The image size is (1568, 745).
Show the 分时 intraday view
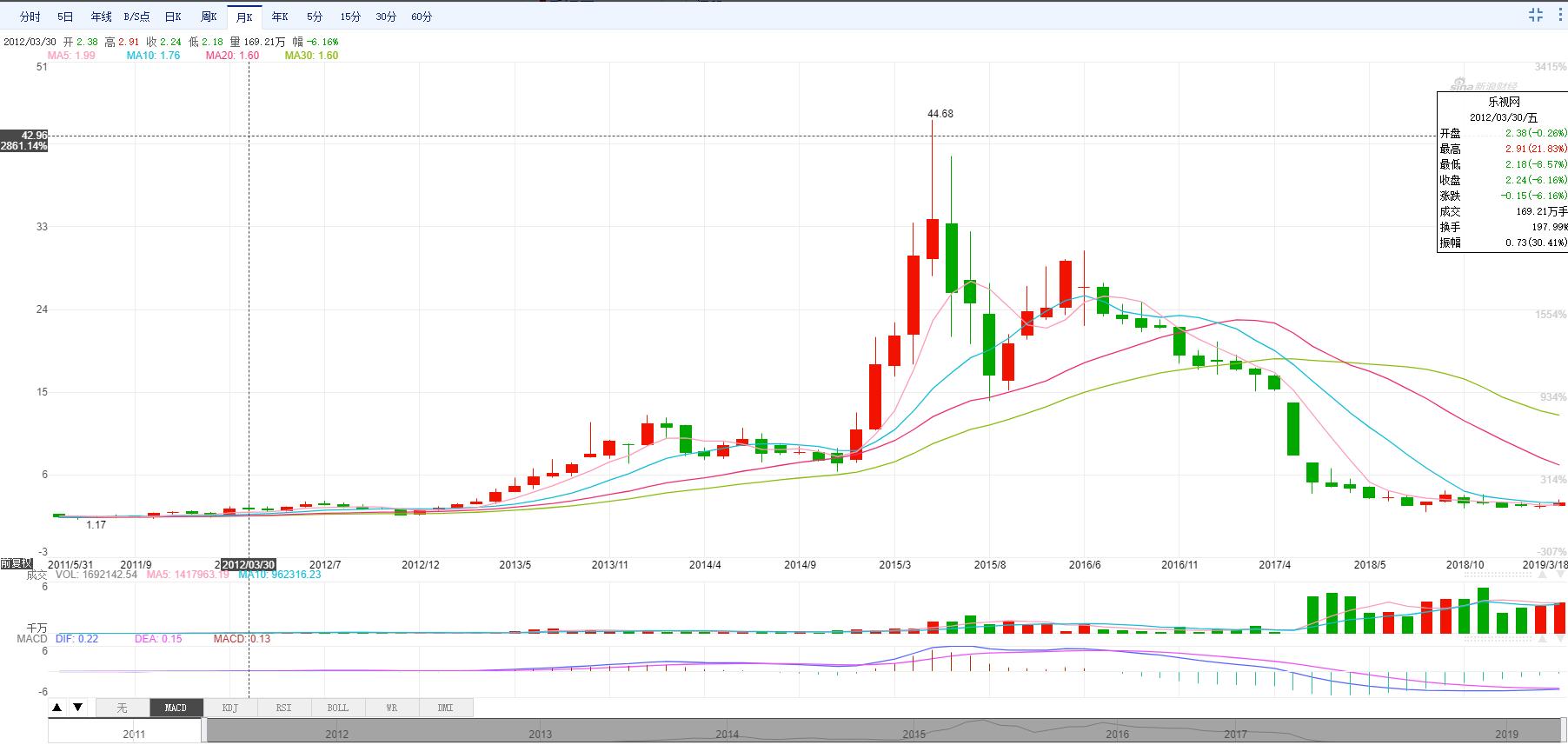tap(30, 17)
